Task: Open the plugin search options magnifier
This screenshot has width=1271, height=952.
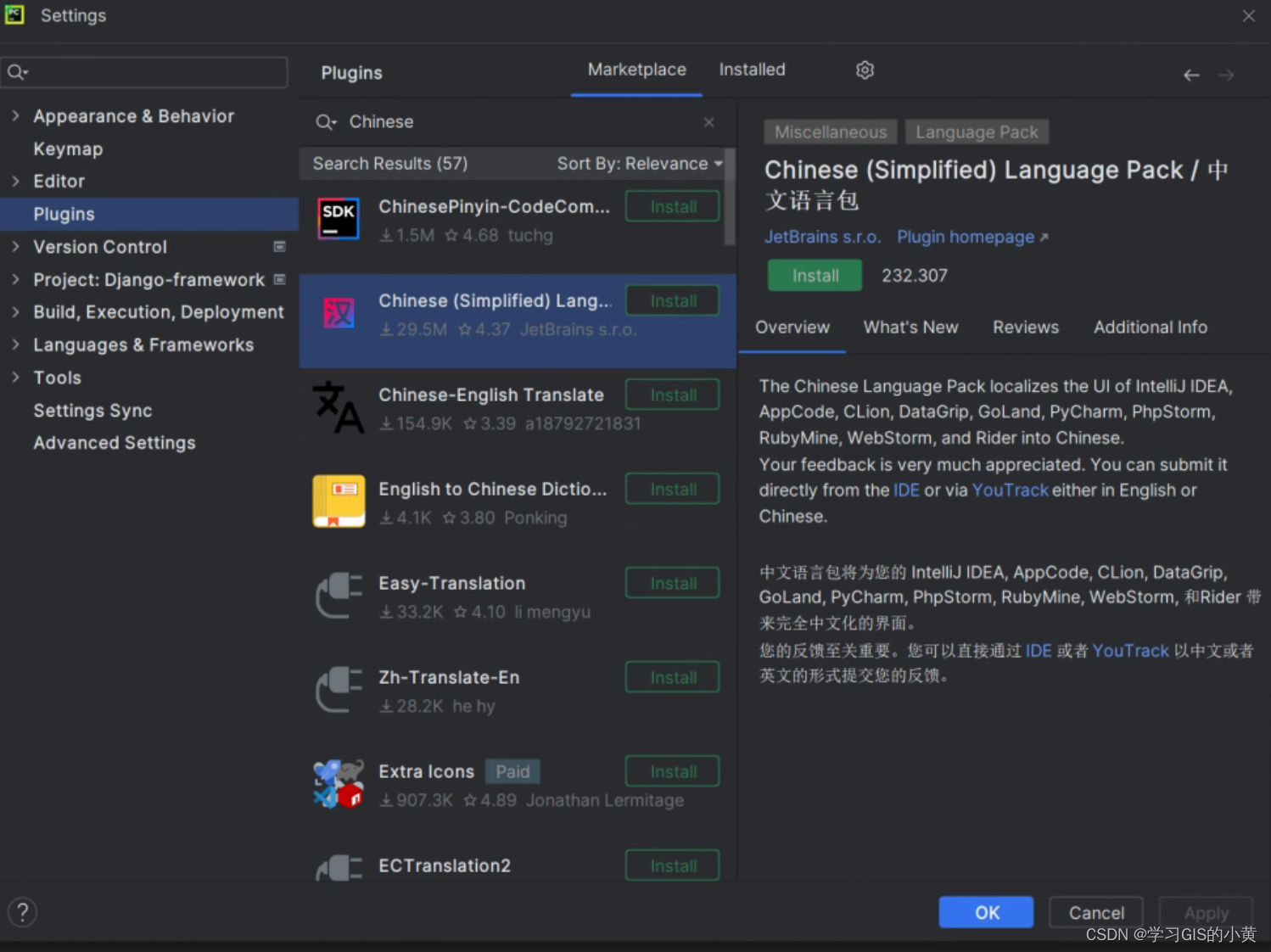Action: 326,122
